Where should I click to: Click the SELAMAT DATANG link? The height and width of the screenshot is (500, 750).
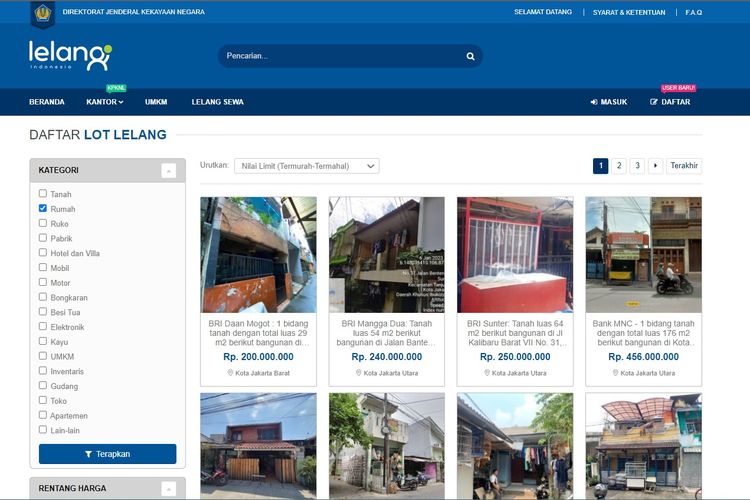pos(543,12)
